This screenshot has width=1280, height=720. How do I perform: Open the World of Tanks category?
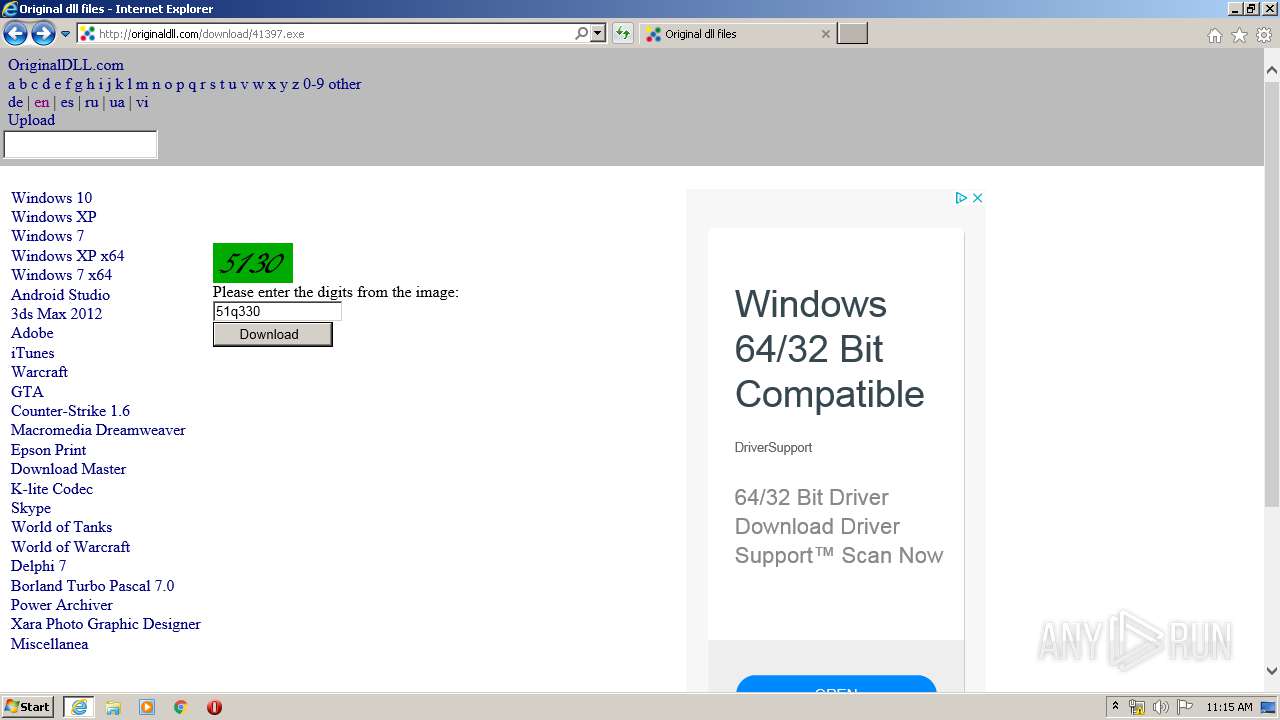pos(61,527)
